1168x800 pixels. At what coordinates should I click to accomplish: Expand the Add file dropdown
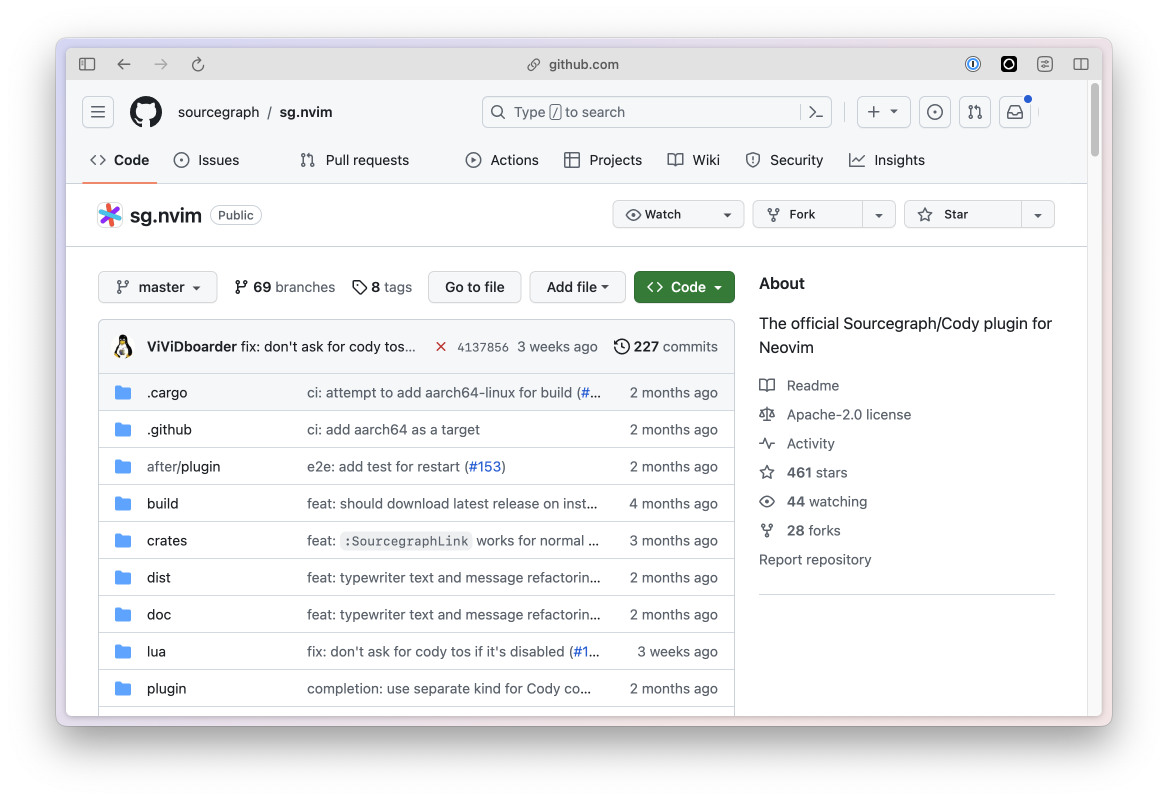click(x=577, y=287)
